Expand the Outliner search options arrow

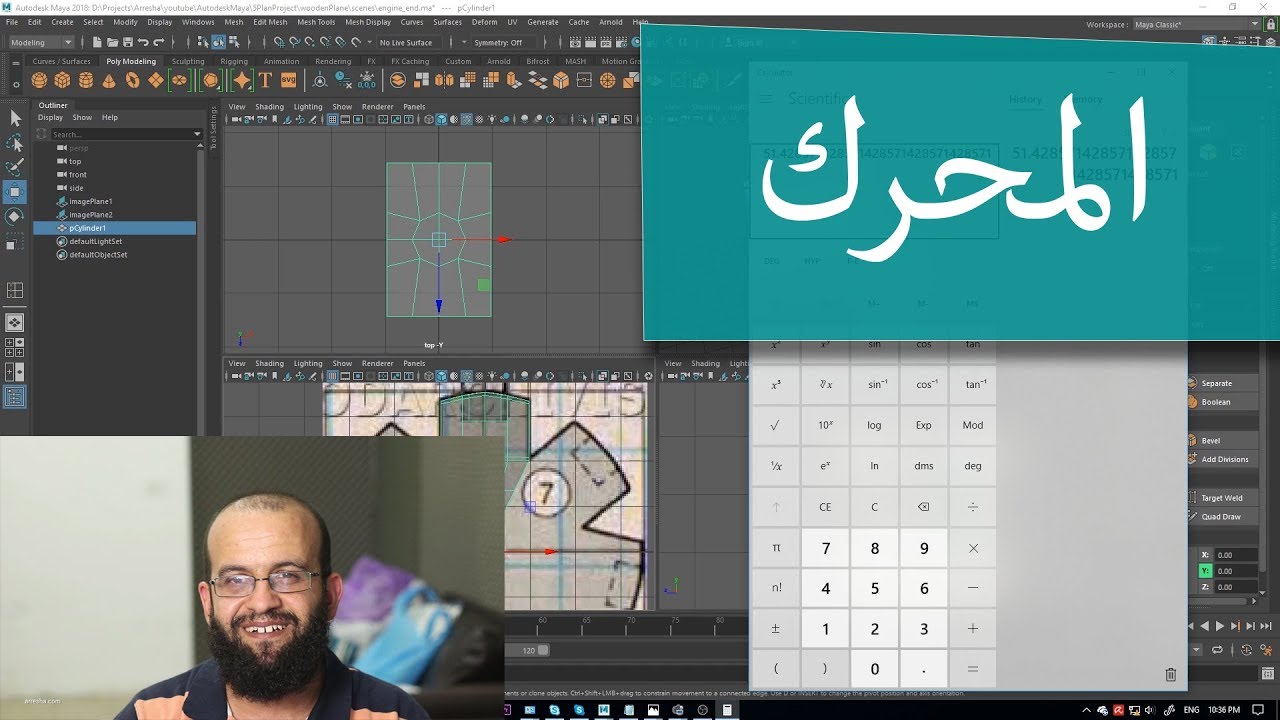pyautogui.click(x=197, y=134)
